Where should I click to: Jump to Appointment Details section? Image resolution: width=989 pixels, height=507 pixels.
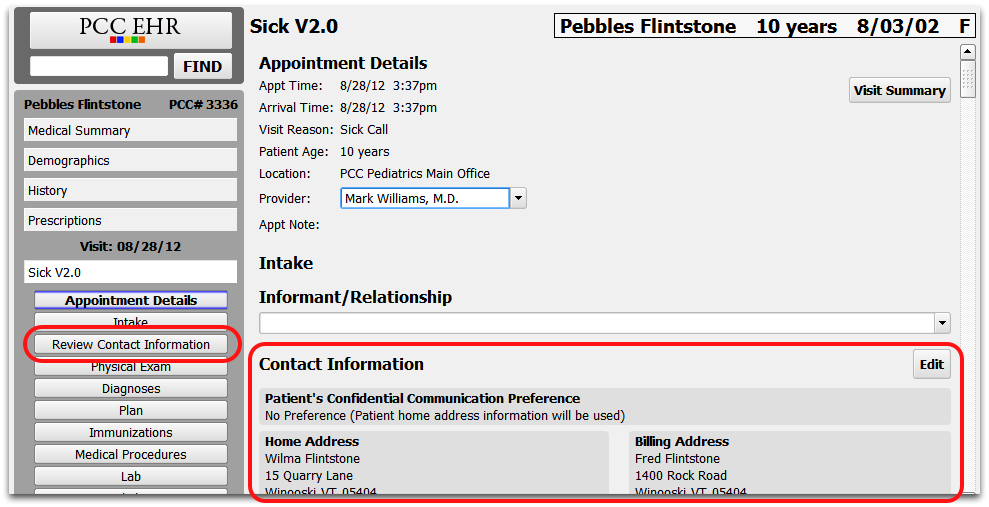pos(131,300)
